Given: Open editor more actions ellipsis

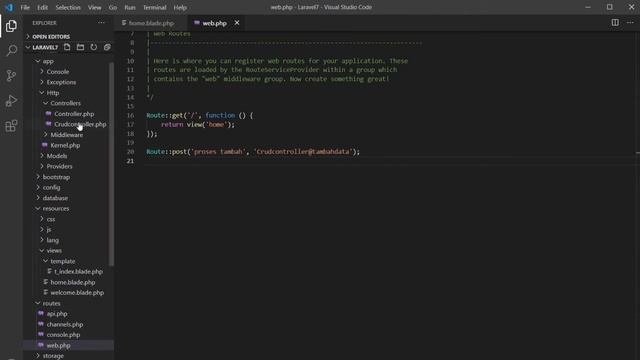Looking at the screenshot, I should point(630,23).
